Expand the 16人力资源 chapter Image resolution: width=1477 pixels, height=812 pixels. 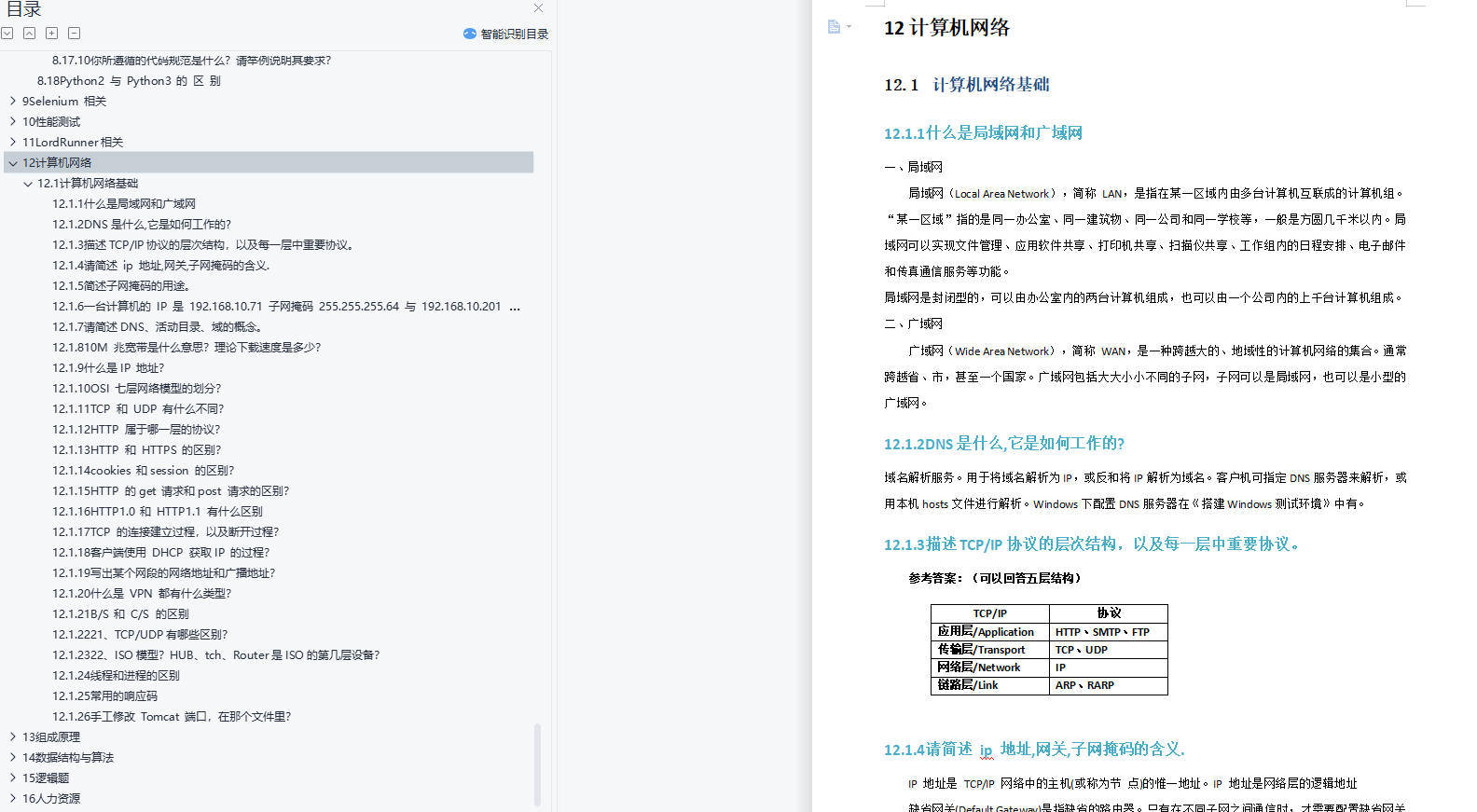tap(12, 798)
